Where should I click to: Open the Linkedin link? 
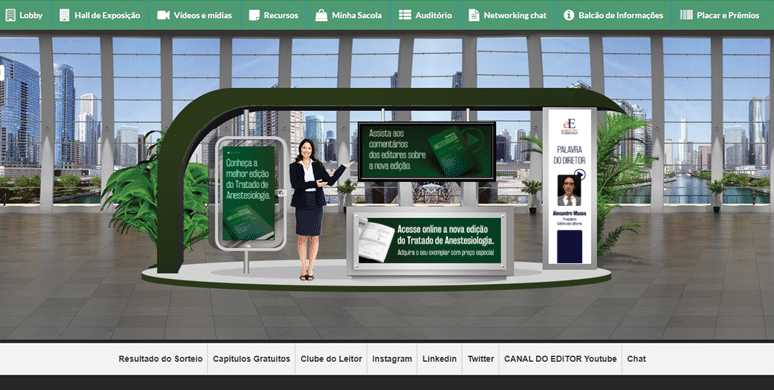tap(439, 359)
